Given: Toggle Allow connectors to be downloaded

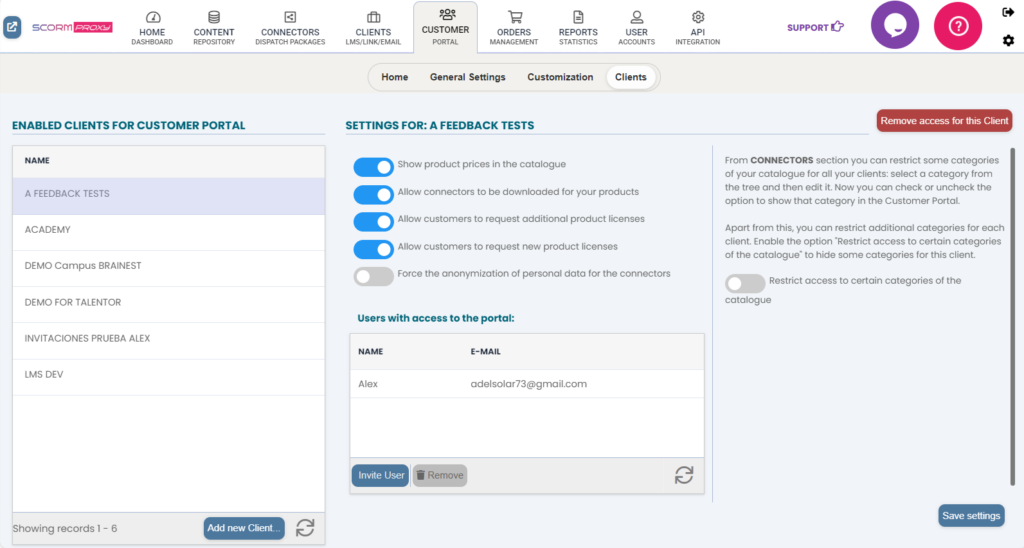Looking at the screenshot, I should point(374,195).
